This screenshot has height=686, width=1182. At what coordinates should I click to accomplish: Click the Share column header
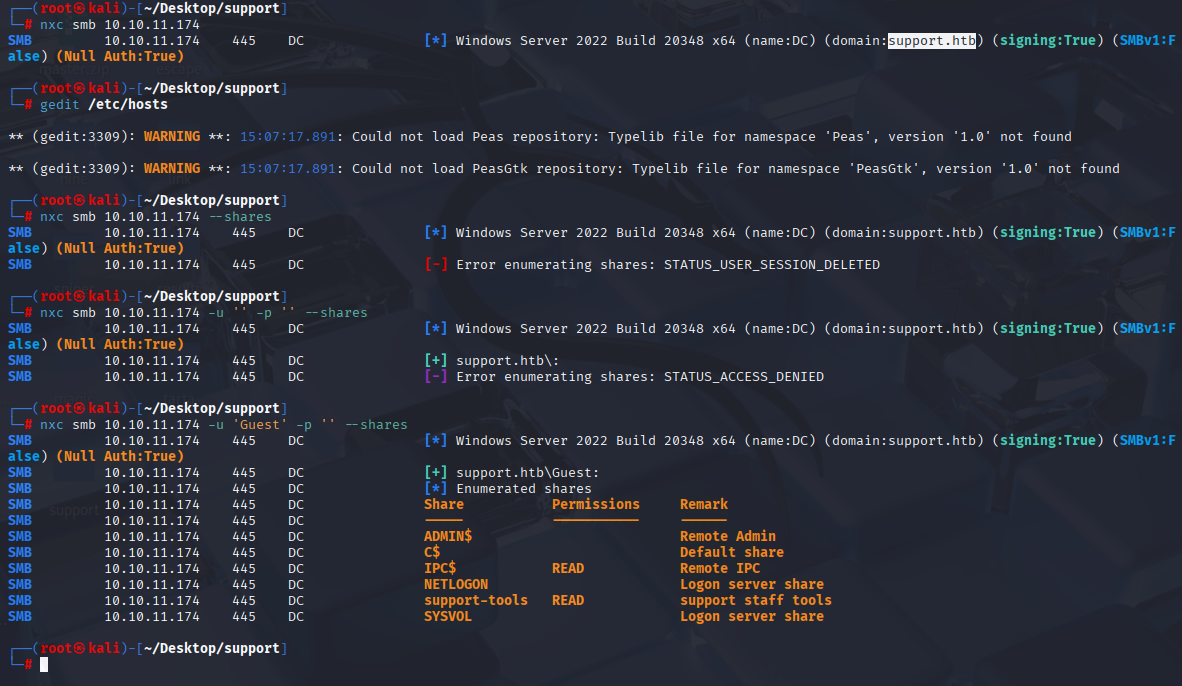coord(444,504)
